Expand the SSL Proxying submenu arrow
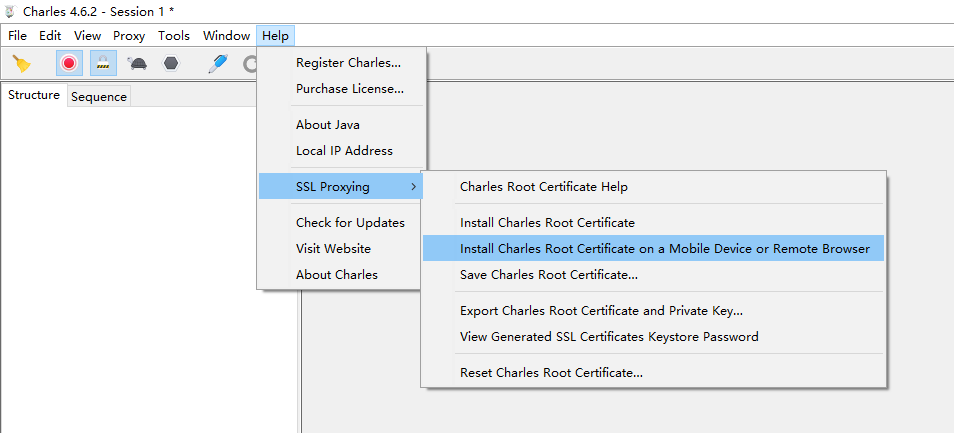The image size is (954, 433). point(414,187)
